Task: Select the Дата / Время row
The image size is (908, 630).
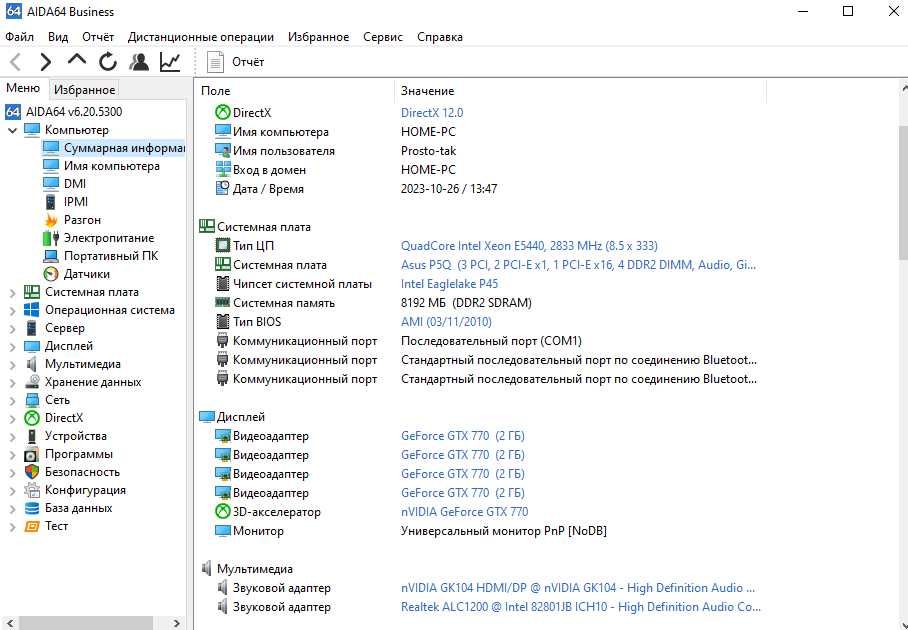Action: pos(481,189)
